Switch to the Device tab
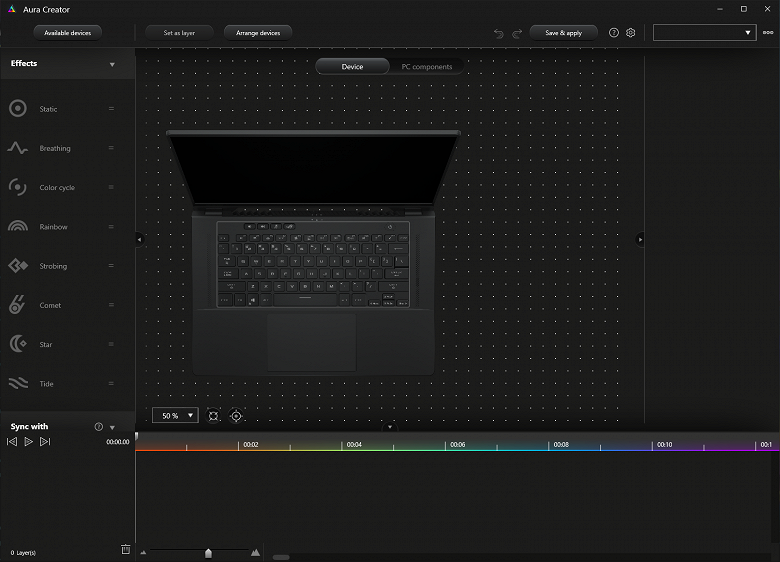This screenshot has width=780, height=562. (x=352, y=67)
